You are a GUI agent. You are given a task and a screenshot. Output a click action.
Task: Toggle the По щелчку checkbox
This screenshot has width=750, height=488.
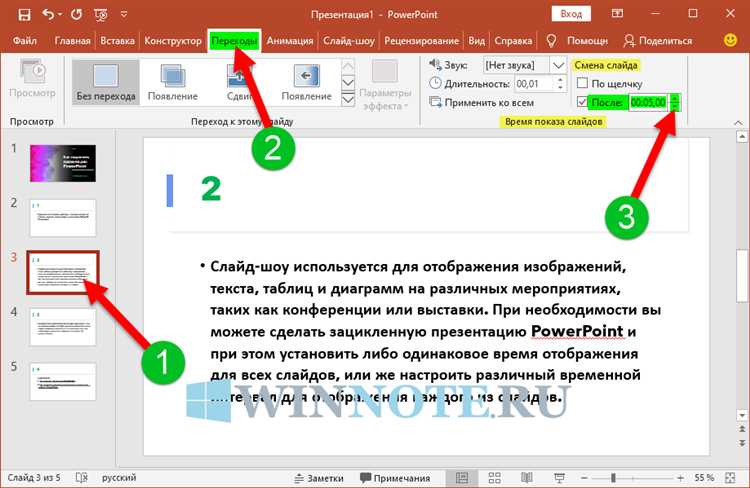click(582, 83)
